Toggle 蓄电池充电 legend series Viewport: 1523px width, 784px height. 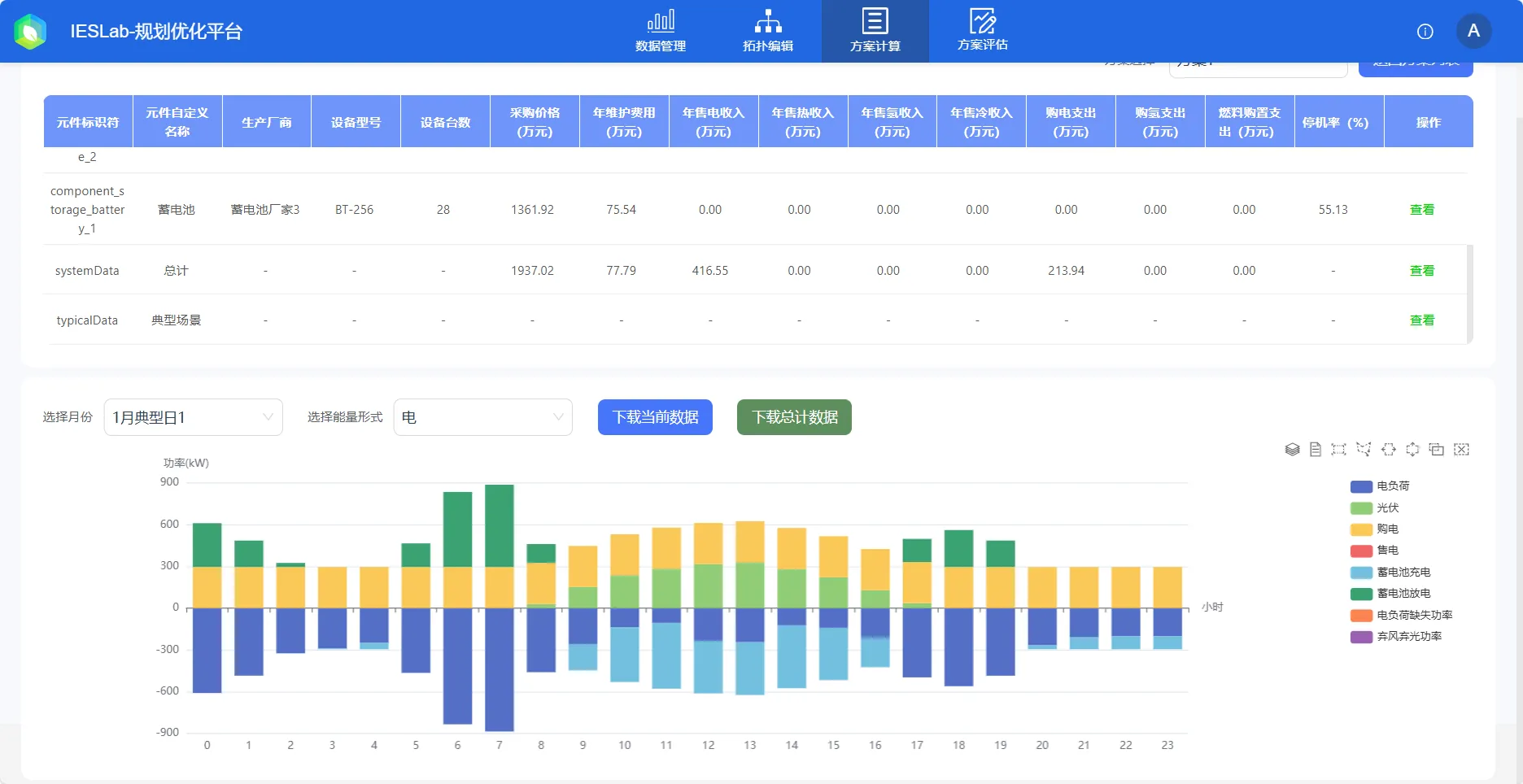(1390, 573)
